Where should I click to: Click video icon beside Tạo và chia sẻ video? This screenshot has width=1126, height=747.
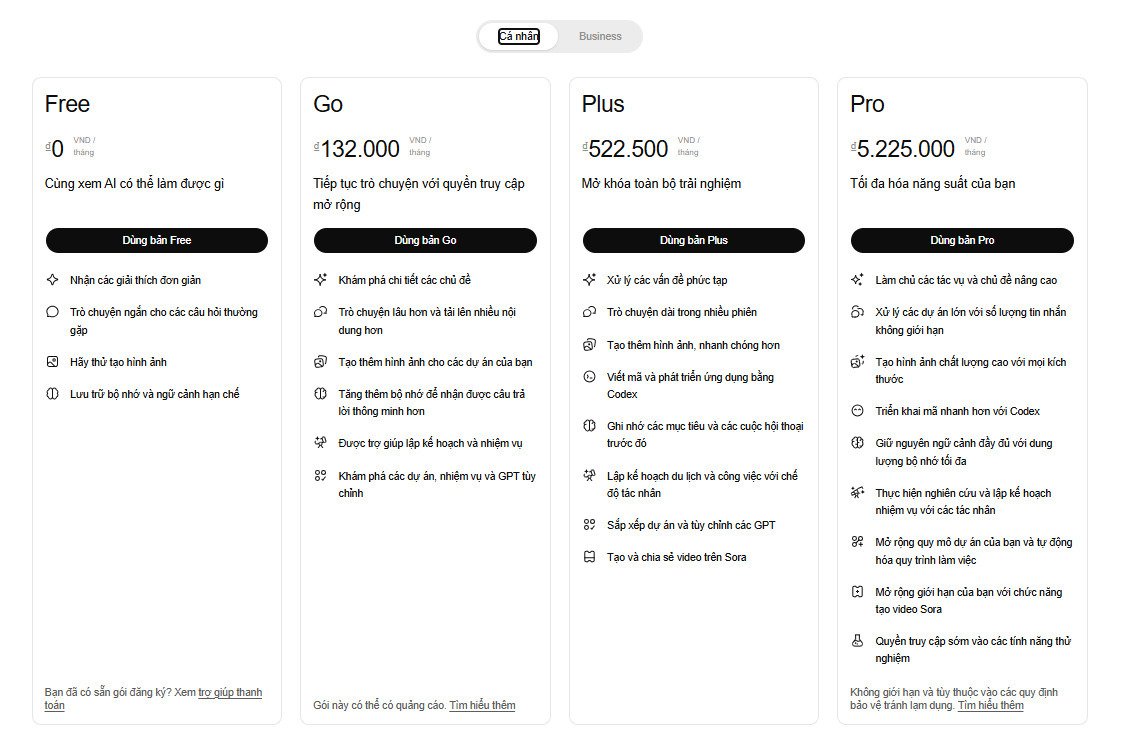click(x=589, y=557)
